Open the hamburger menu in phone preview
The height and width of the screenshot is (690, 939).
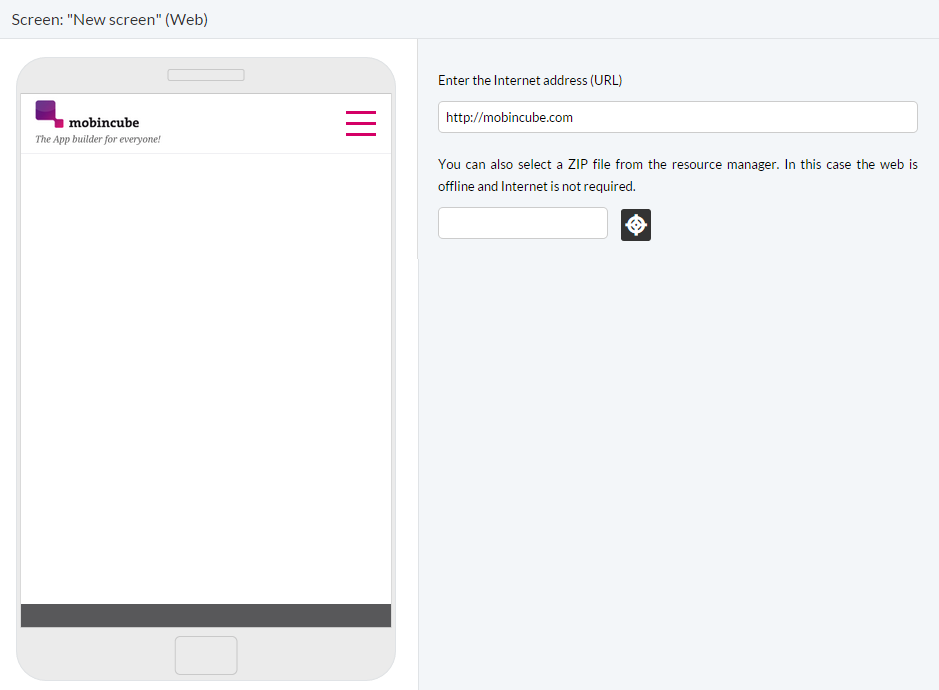[x=361, y=123]
